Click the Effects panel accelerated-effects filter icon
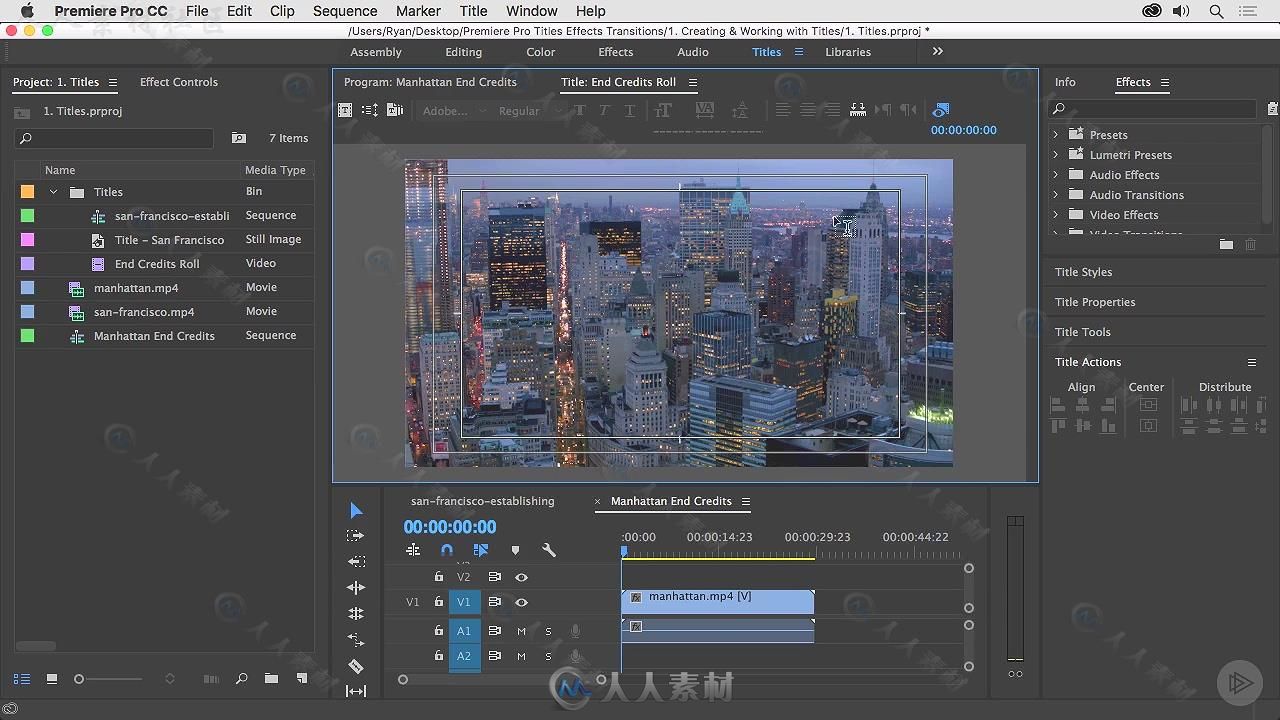This screenshot has width=1280, height=720. [x=1273, y=109]
